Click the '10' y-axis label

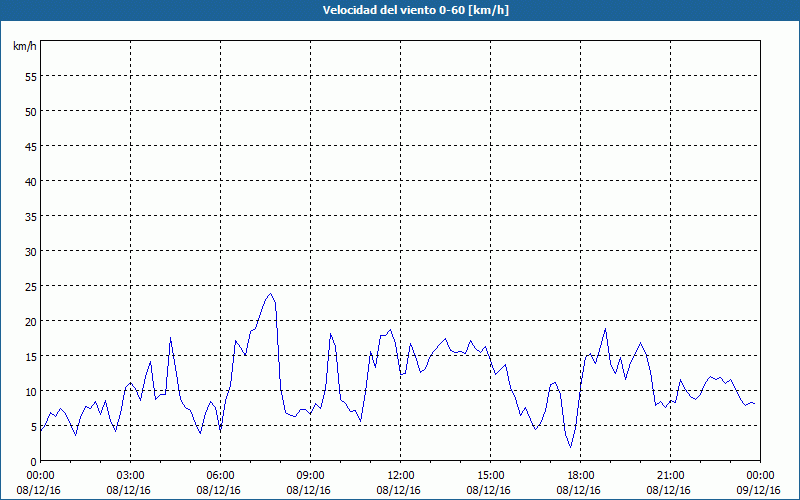click(31, 392)
